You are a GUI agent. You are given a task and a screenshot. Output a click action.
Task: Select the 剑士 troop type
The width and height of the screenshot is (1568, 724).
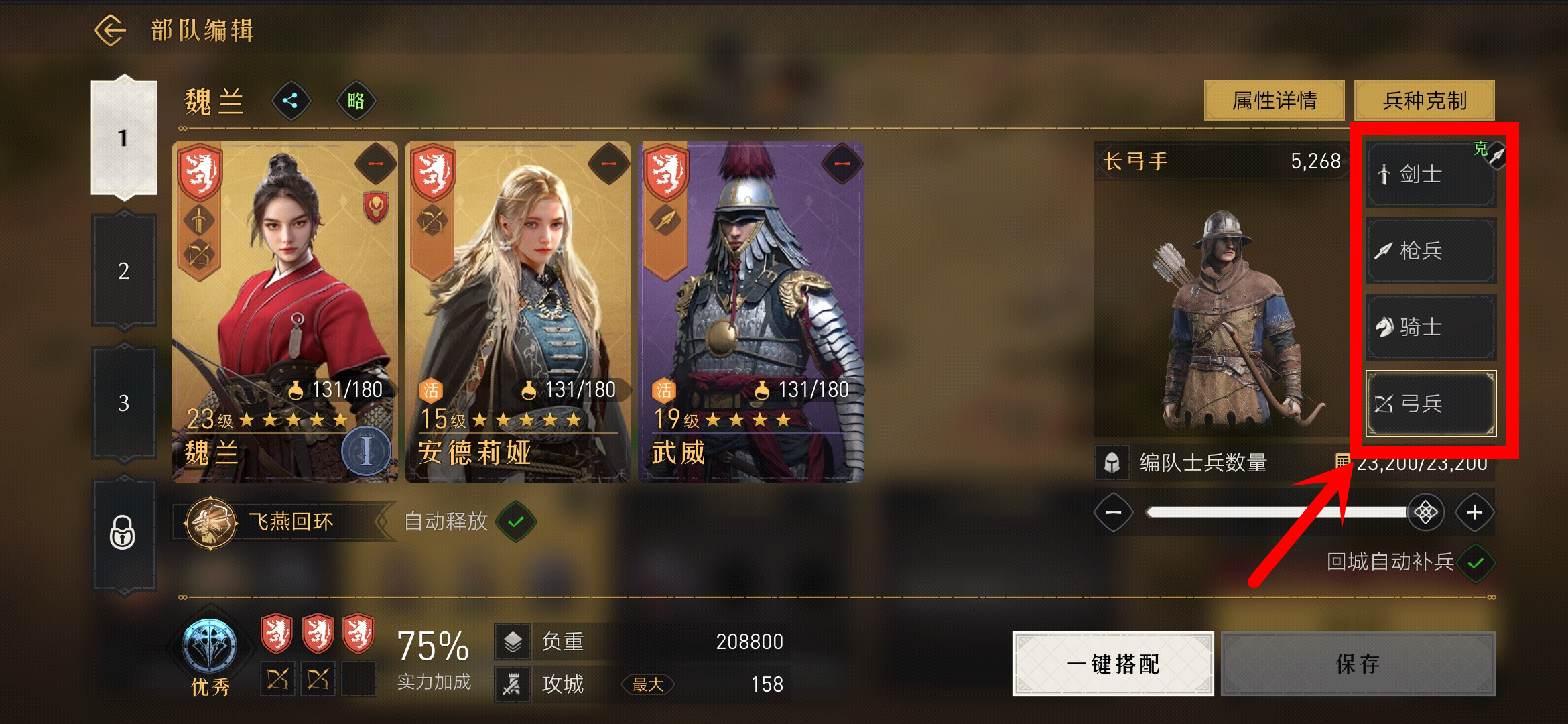click(x=1431, y=174)
